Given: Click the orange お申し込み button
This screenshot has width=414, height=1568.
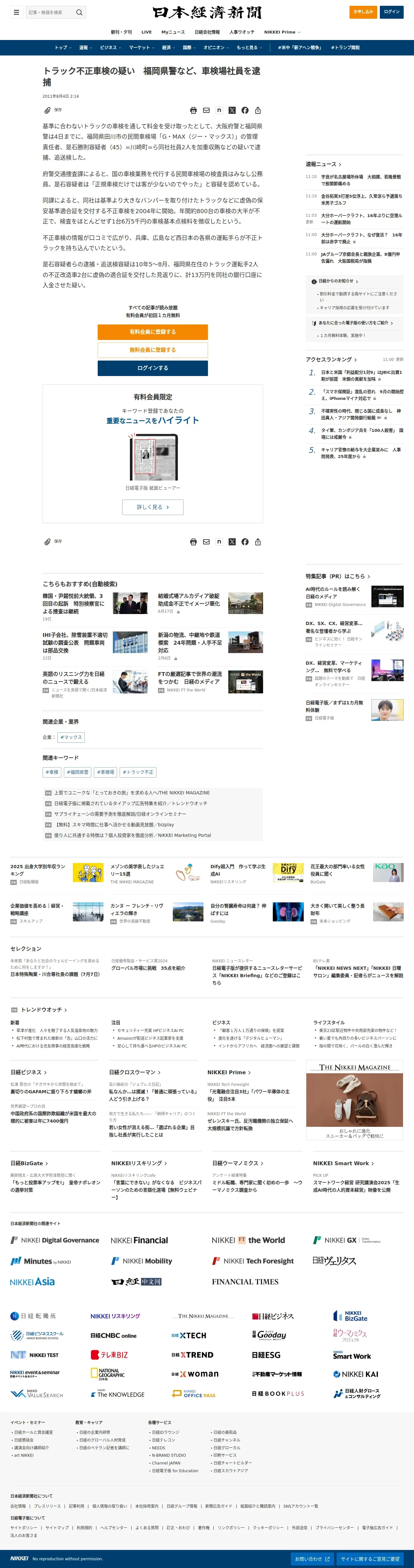Looking at the screenshot, I should pyautogui.click(x=363, y=12).
